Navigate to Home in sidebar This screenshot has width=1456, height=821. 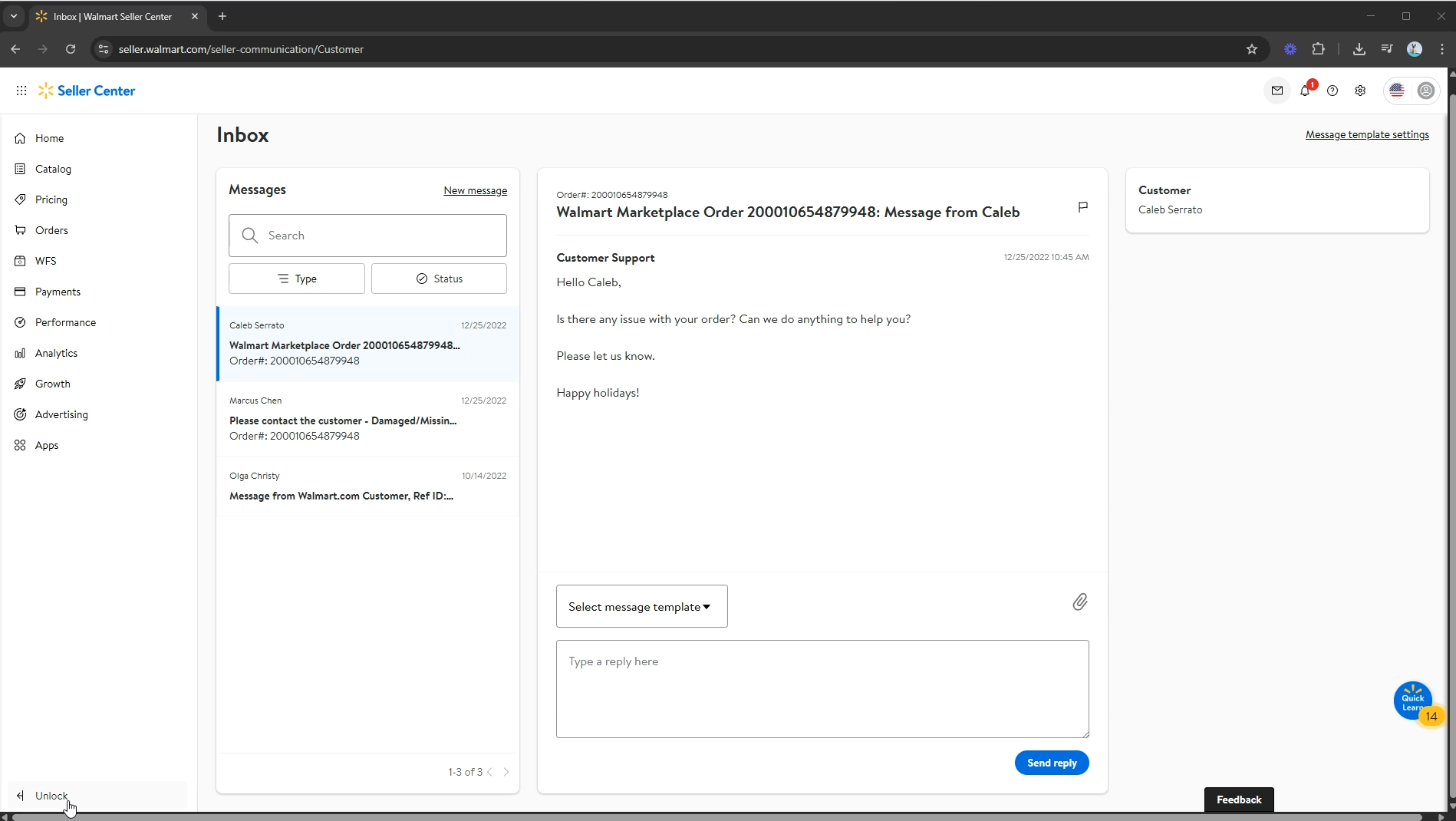click(49, 138)
